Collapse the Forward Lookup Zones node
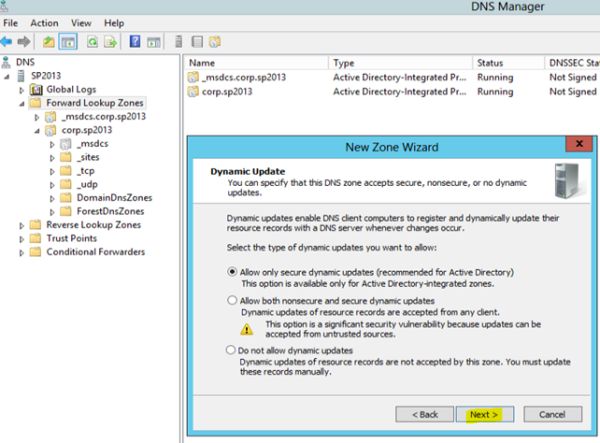 [22, 104]
